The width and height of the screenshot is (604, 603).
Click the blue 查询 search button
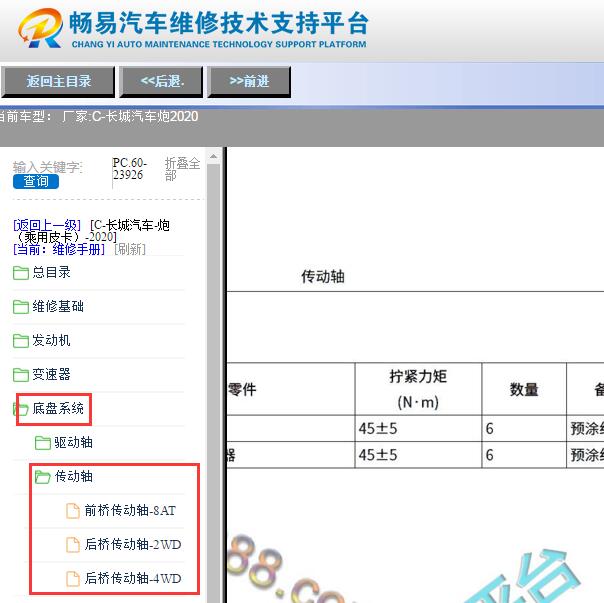tap(36, 181)
